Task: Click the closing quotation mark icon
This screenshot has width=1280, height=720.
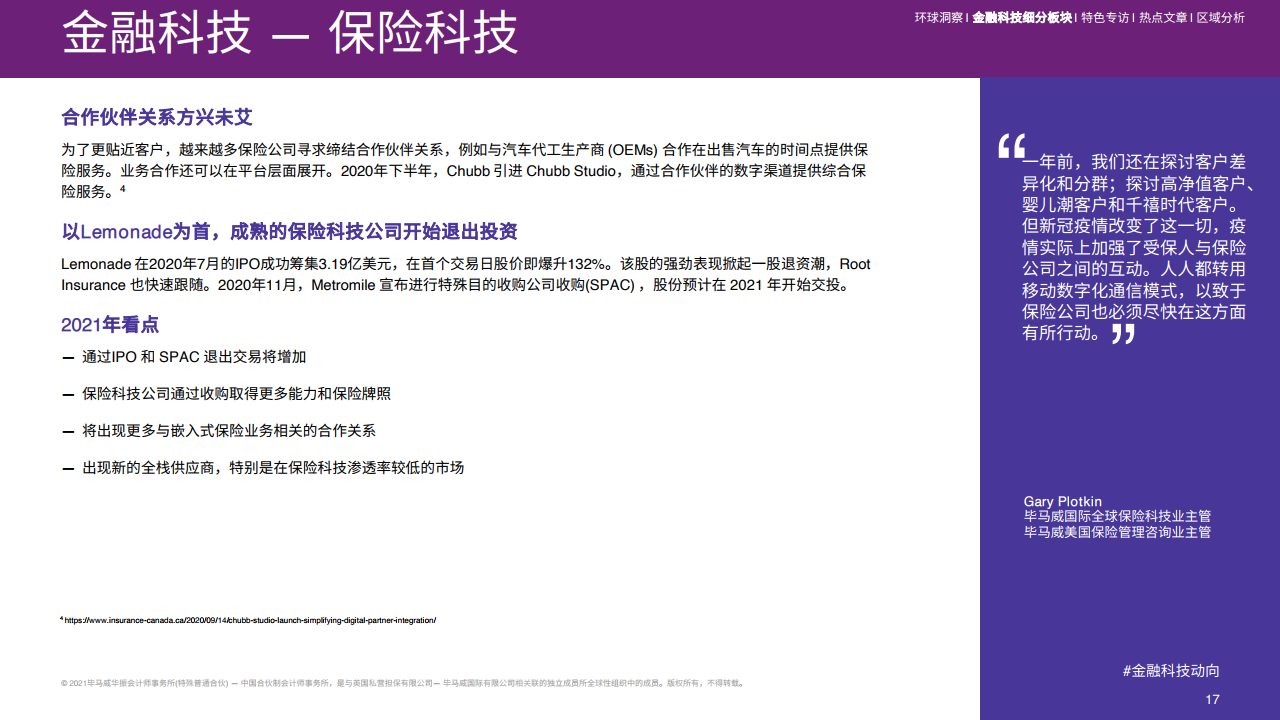Action: tap(1123, 333)
